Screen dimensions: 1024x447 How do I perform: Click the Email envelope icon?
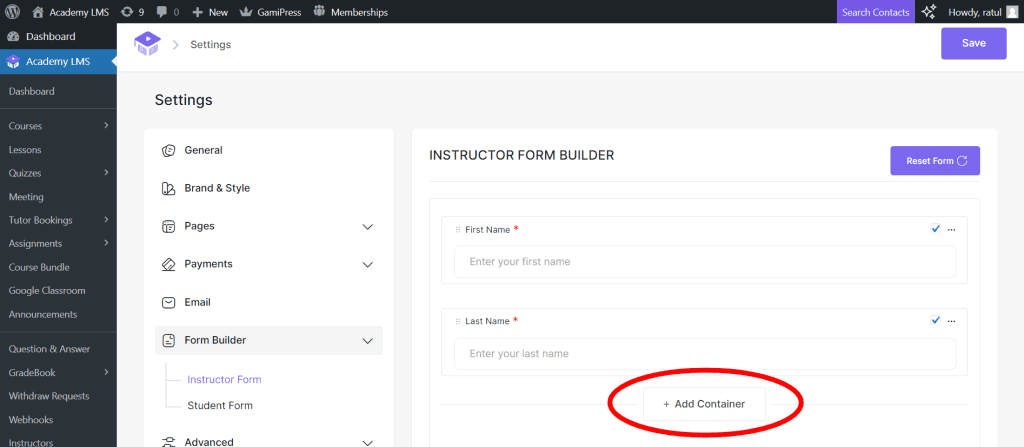coord(168,303)
